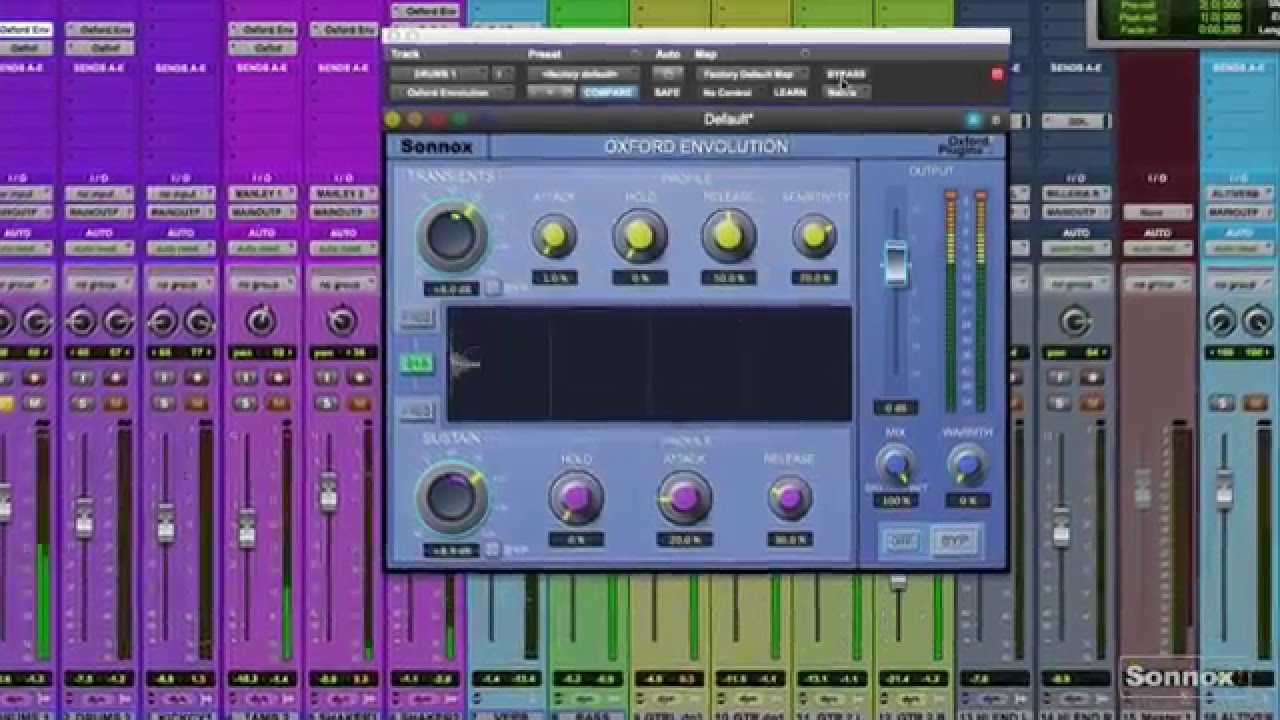Click the Output fader handle in the plugin
Viewport: 1280px width, 720px height.
point(895,264)
